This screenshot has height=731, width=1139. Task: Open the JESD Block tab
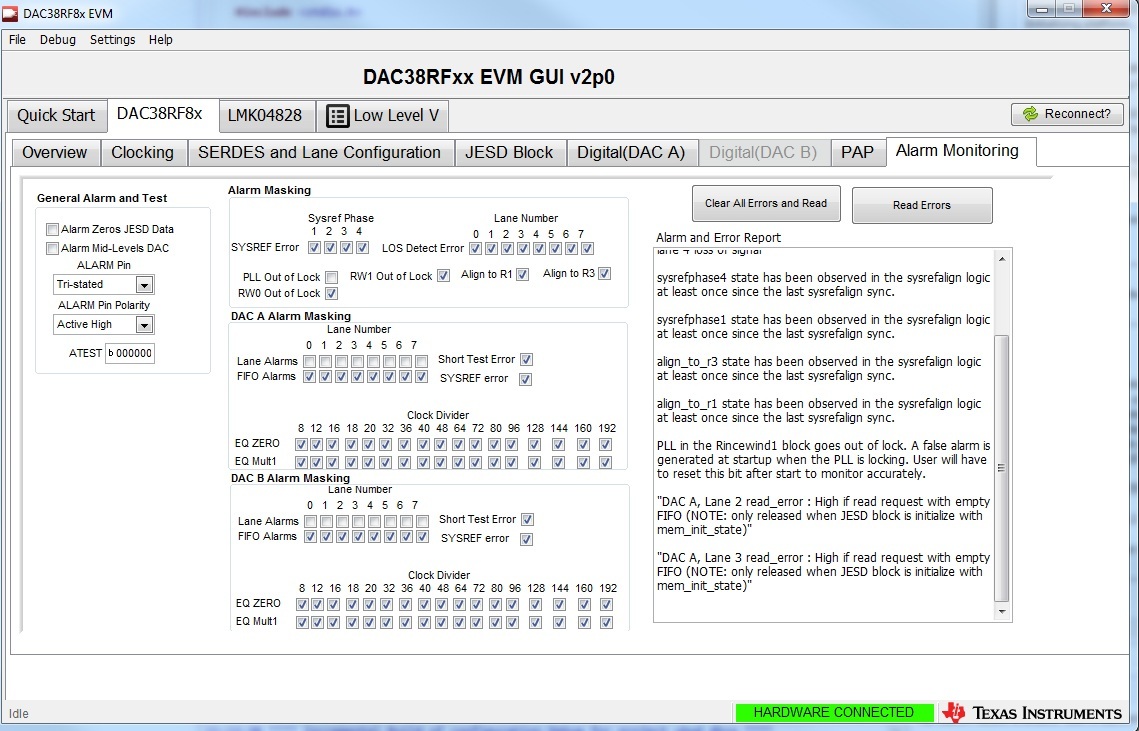coord(509,153)
